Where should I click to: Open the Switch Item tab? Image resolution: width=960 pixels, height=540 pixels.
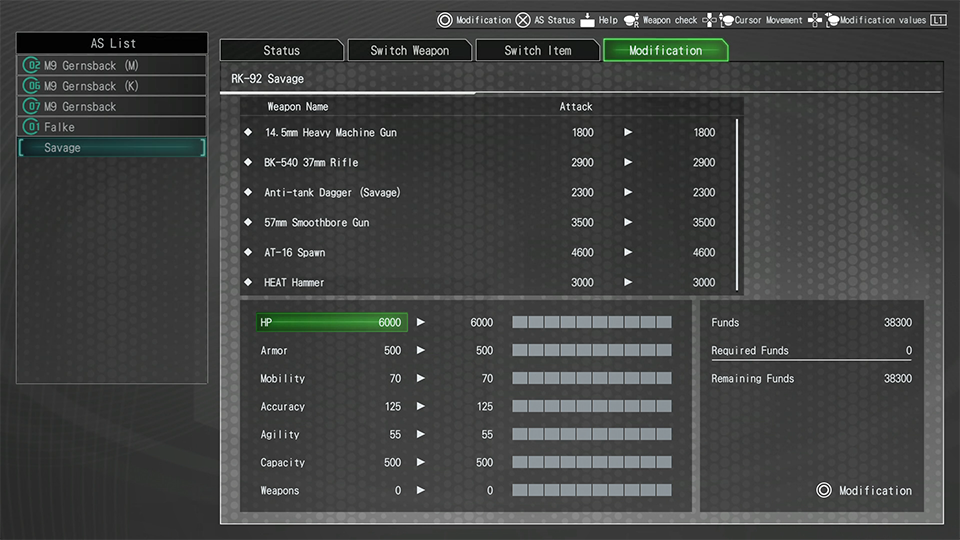(x=537, y=50)
